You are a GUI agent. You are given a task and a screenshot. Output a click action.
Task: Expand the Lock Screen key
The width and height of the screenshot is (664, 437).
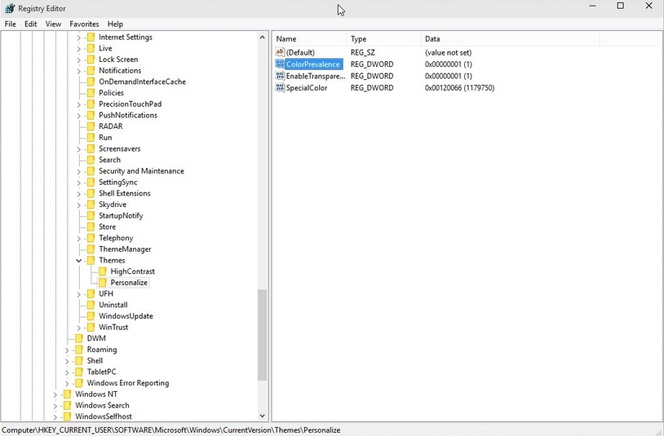pyautogui.click(x=79, y=60)
